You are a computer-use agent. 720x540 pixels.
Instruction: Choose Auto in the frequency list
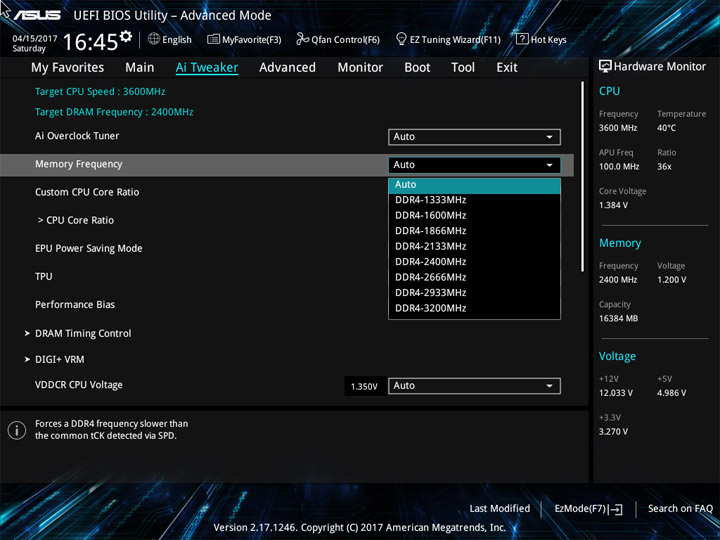click(x=474, y=185)
